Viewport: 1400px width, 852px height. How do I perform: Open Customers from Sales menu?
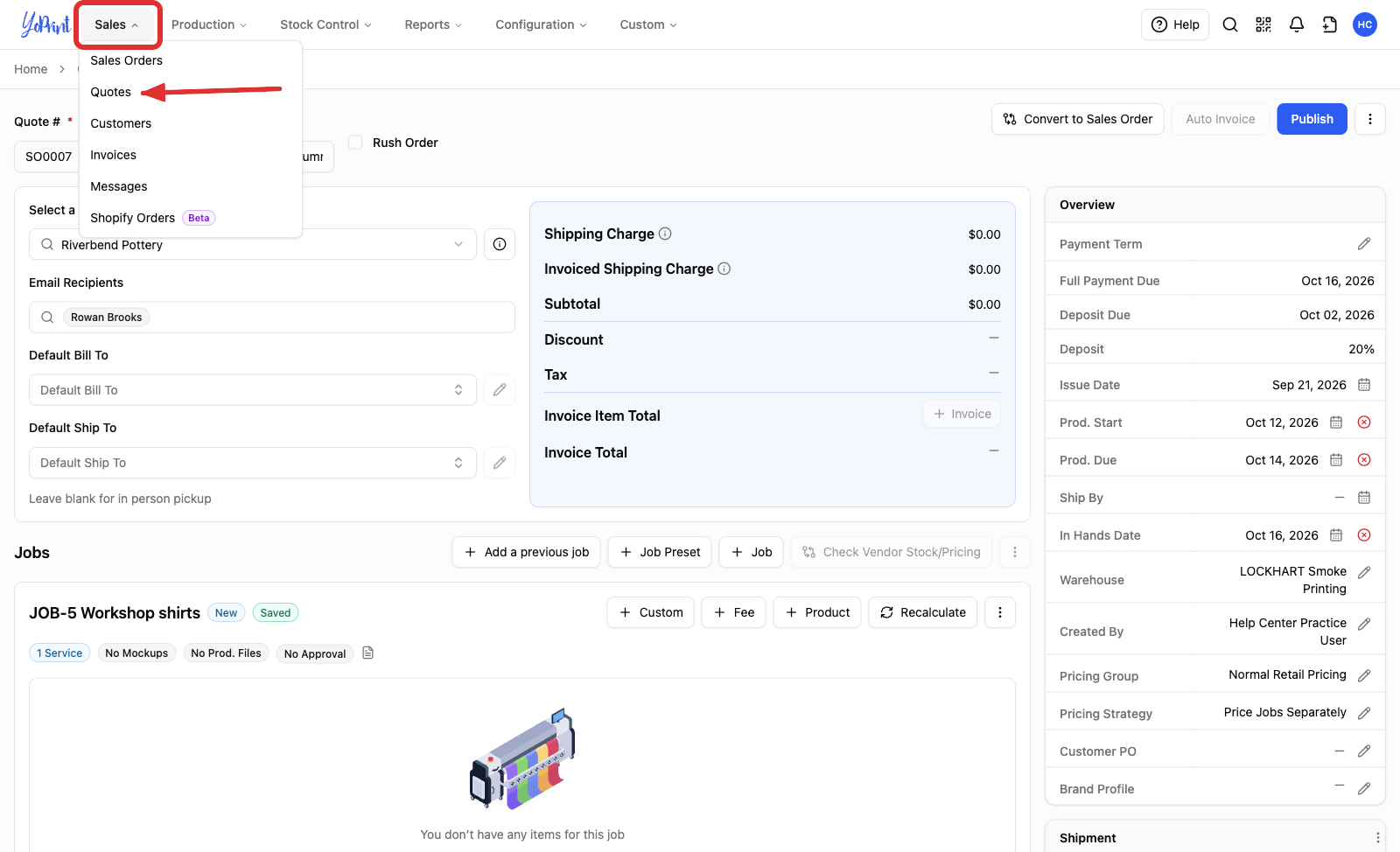[x=121, y=123]
